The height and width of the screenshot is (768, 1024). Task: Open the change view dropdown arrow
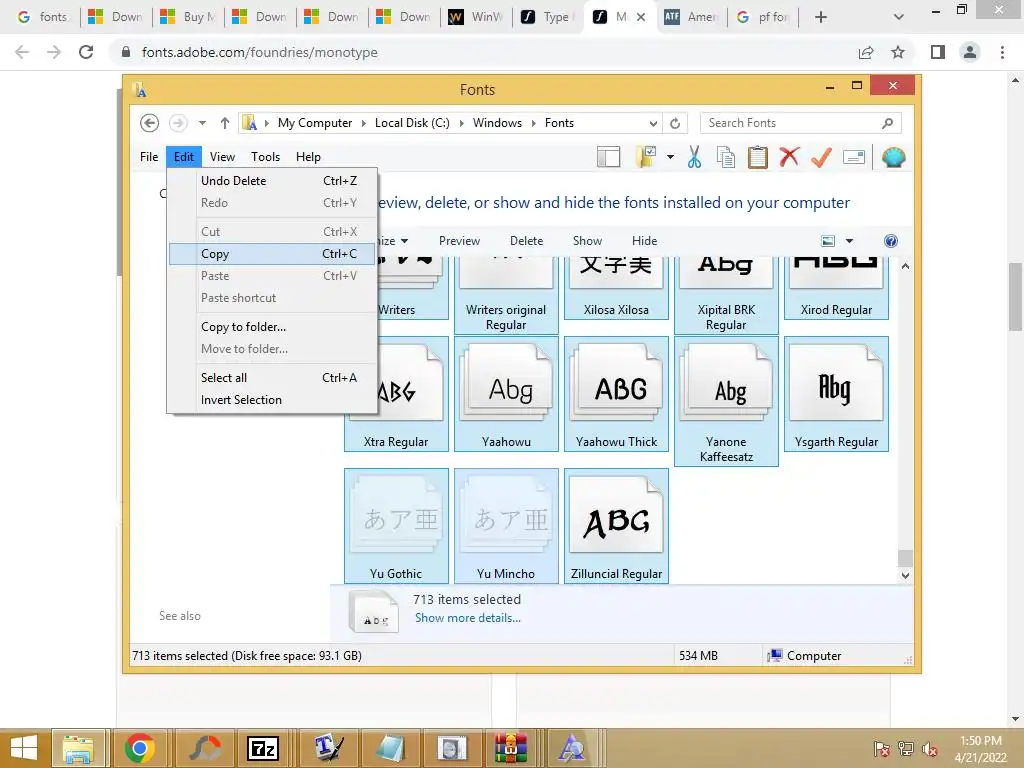(849, 241)
